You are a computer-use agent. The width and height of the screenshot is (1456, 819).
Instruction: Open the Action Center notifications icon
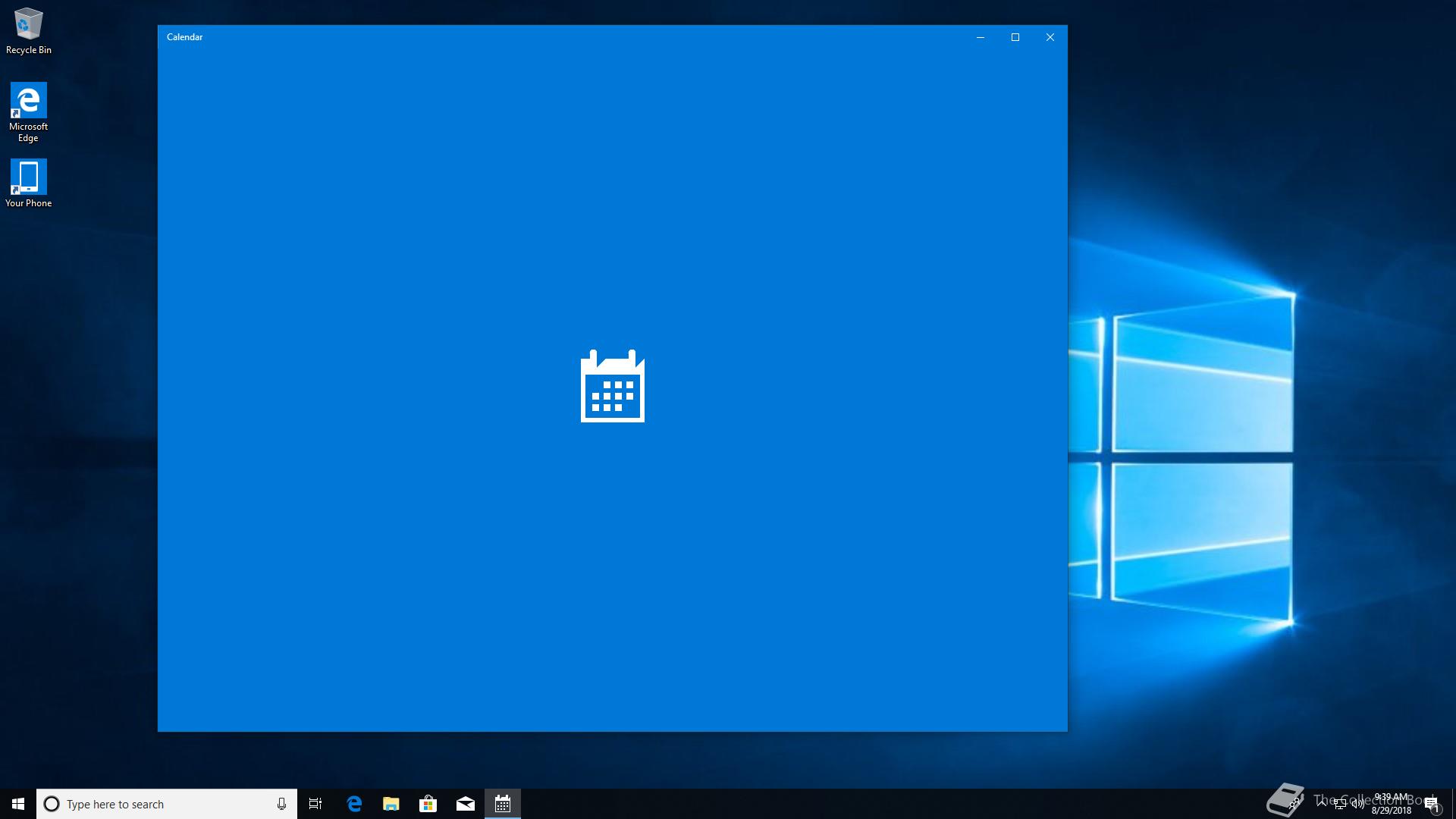click(1432, 804)
